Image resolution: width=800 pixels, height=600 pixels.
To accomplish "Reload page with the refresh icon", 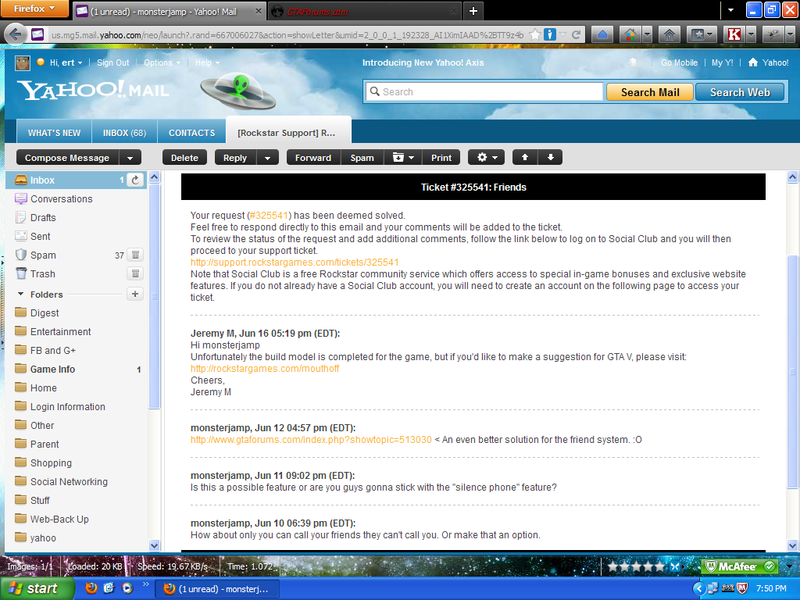I will tap(576, 35).
